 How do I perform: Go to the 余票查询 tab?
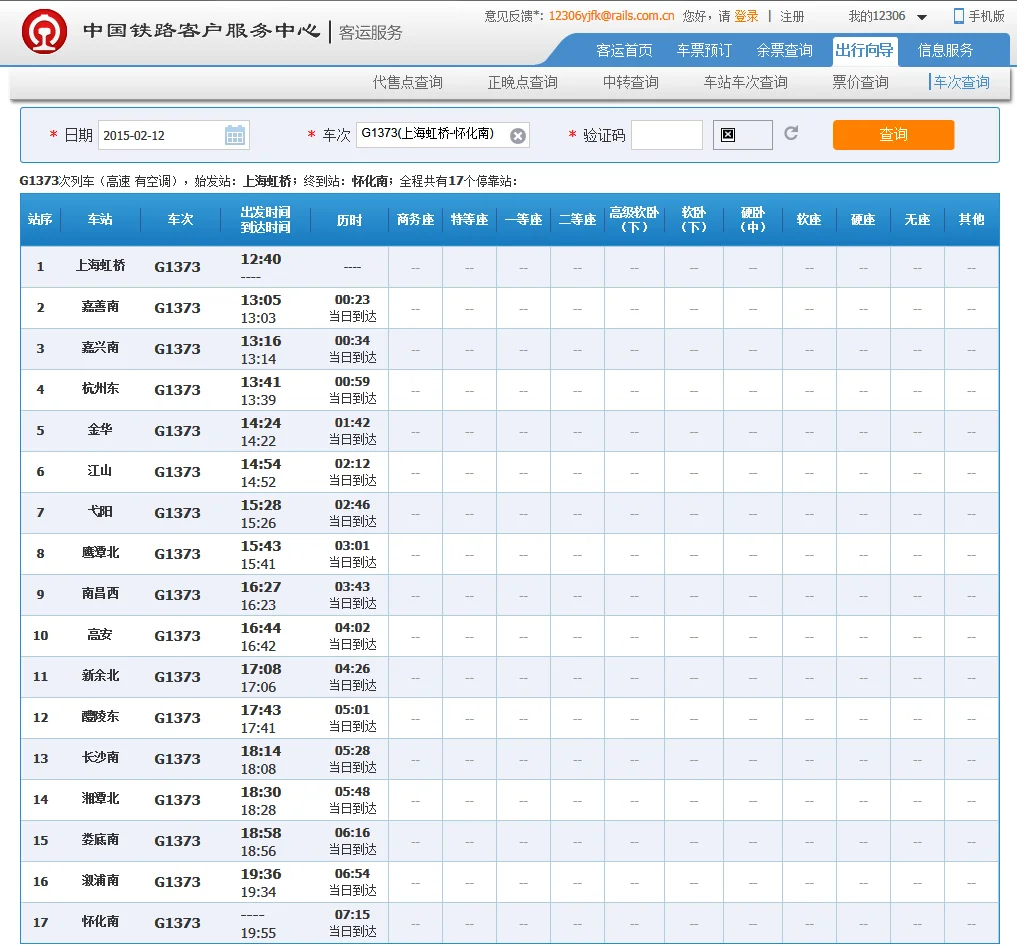coord(784,50)
